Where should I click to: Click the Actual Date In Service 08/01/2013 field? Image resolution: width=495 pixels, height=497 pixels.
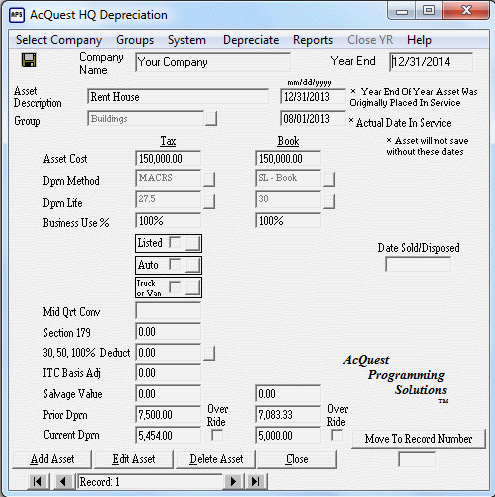(313, 118)
